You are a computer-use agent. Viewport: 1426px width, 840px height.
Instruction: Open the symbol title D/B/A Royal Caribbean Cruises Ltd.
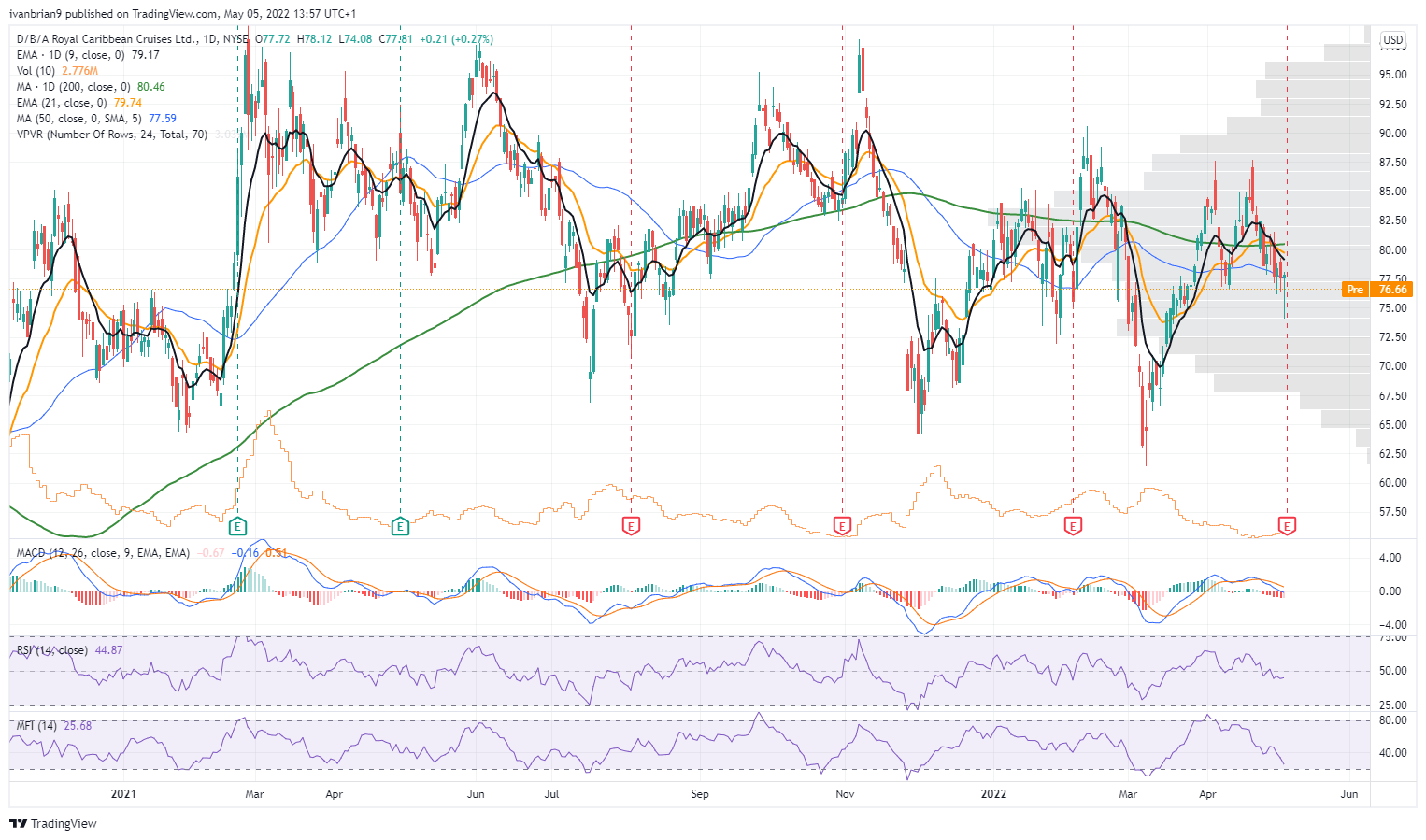tap(121, 39)
